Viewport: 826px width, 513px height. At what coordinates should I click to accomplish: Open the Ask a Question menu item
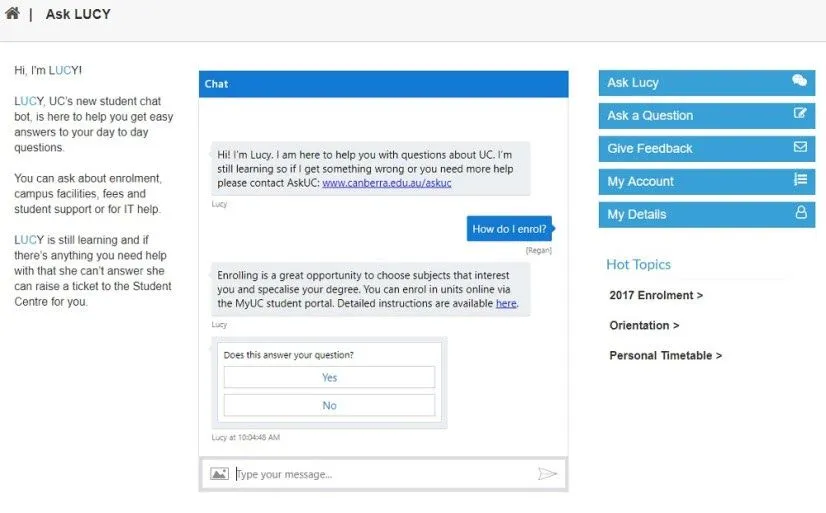tap(706, 116)
